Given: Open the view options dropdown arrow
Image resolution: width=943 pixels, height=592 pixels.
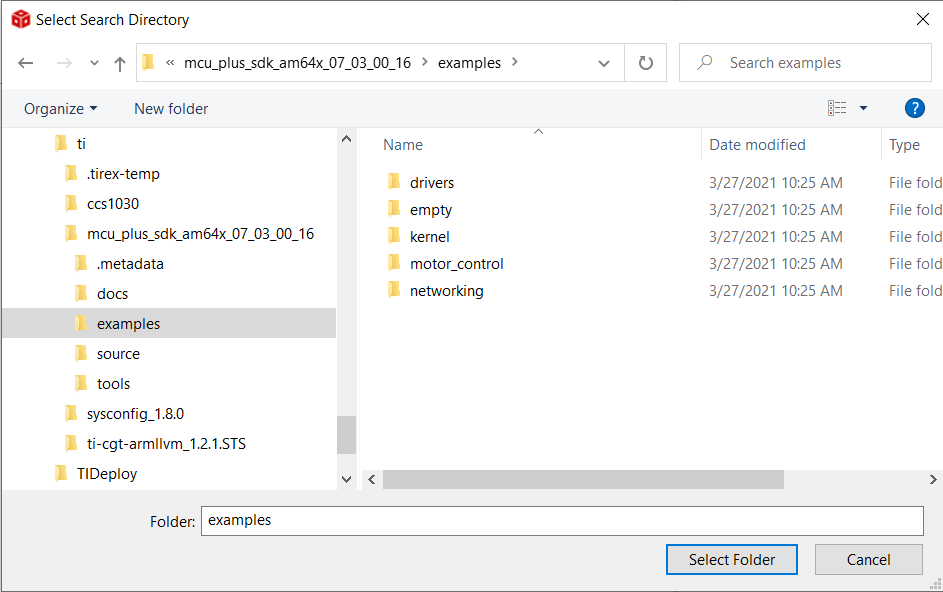Looking at the screenshot, I should [x=864, y=108].
